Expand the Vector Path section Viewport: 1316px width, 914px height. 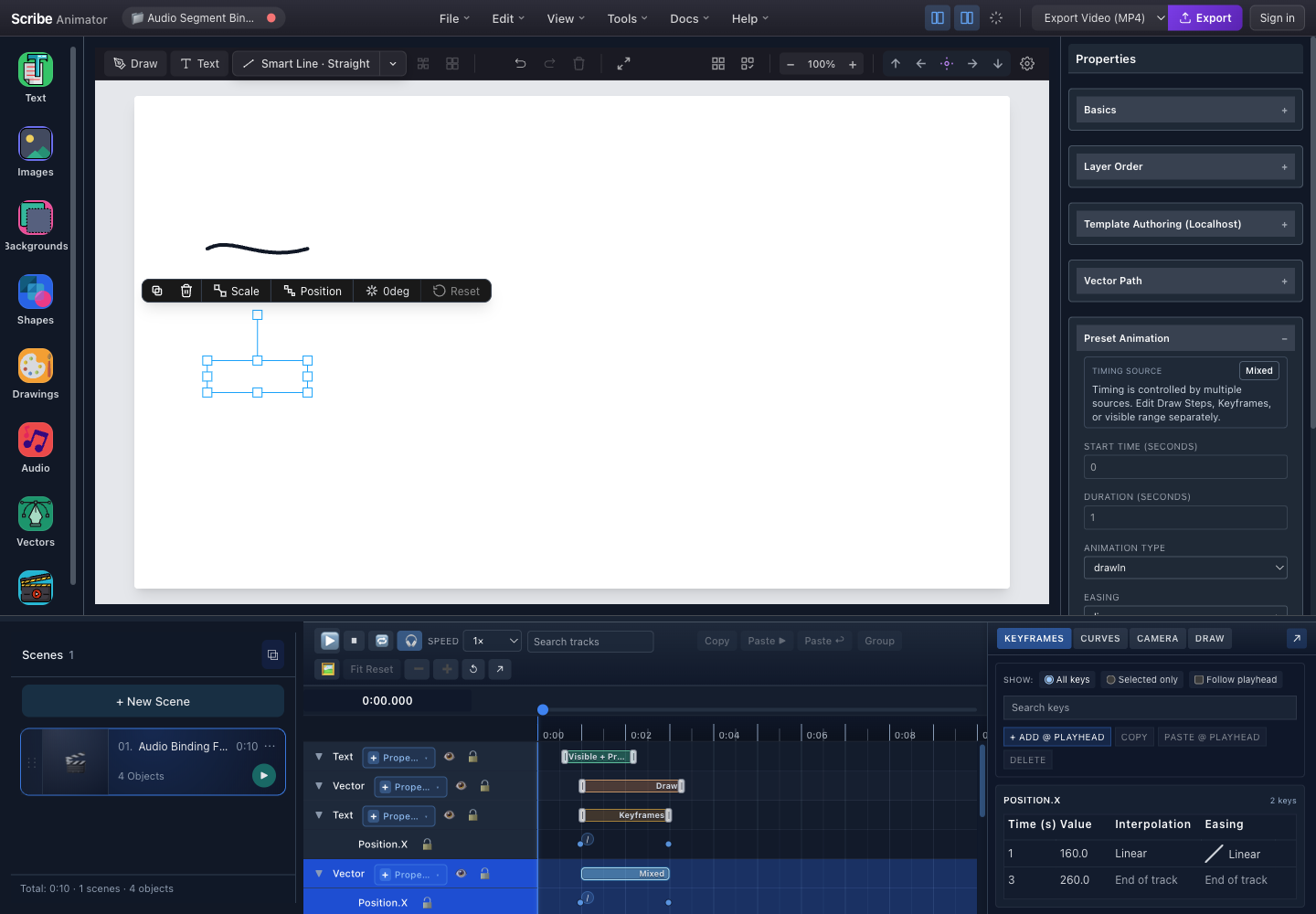[1185, 281]
